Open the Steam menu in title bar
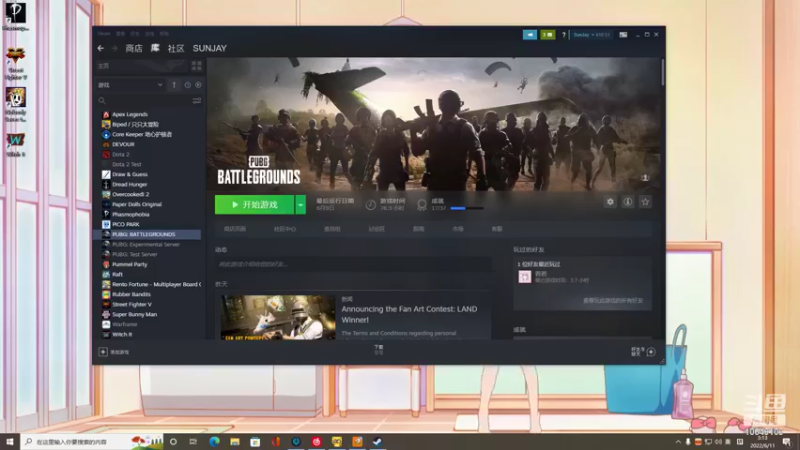Image resolution: width=800 pixels, height=450 pixels. 104,34
